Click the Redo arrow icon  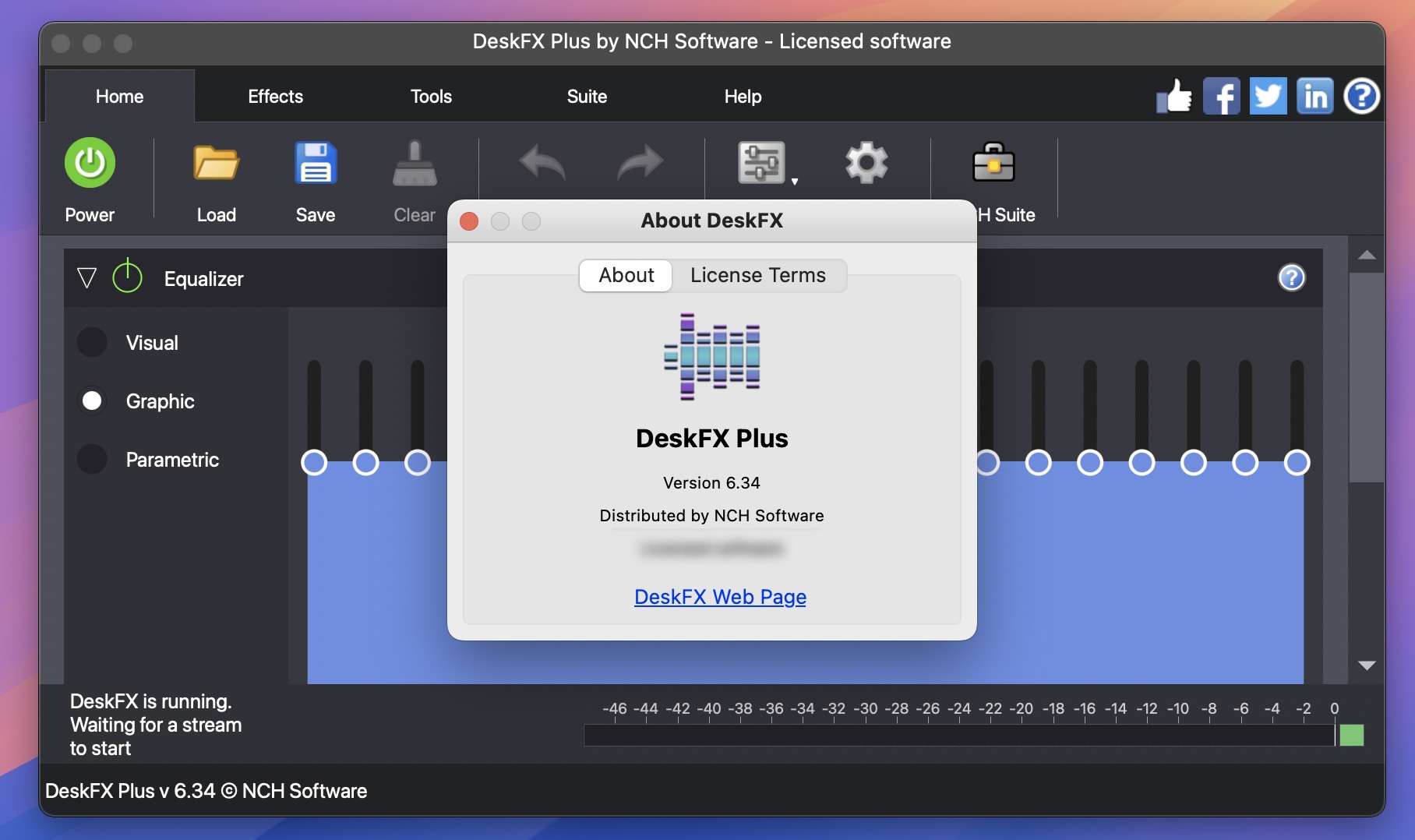640,163
